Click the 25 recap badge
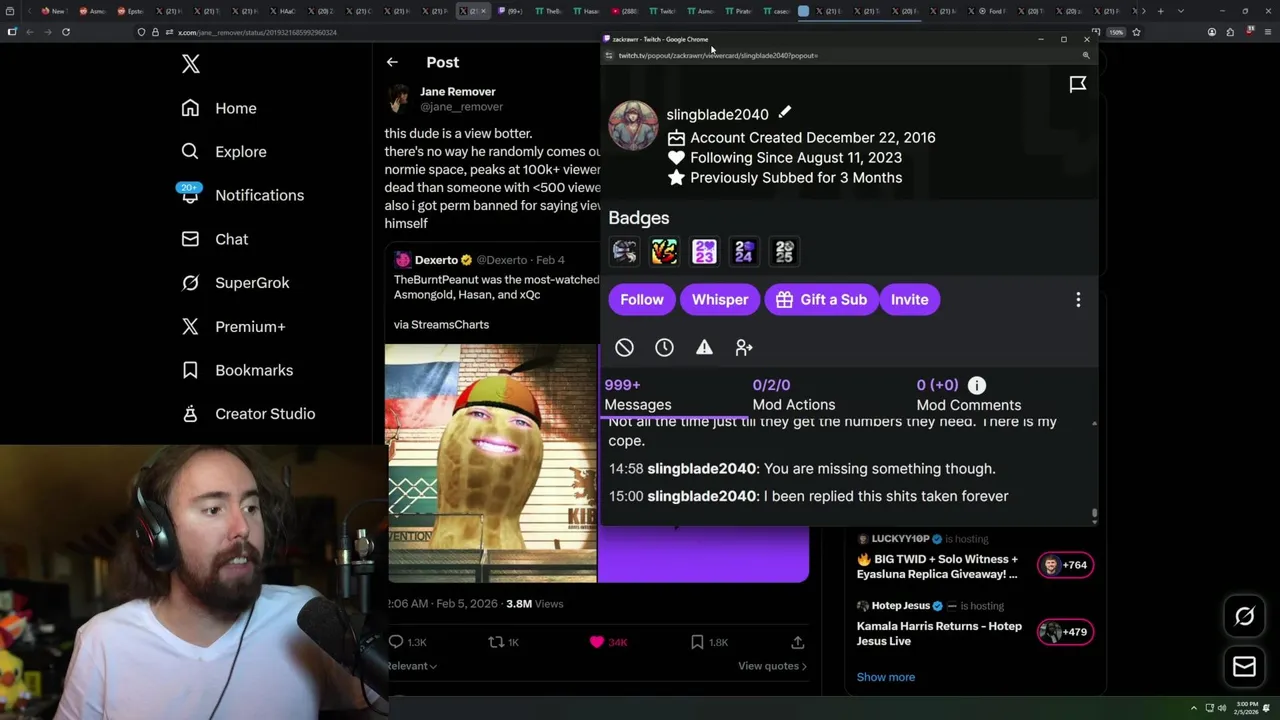Image resolution: width=1280 pixels, height=720 pixels. click(x=784, y=252)
